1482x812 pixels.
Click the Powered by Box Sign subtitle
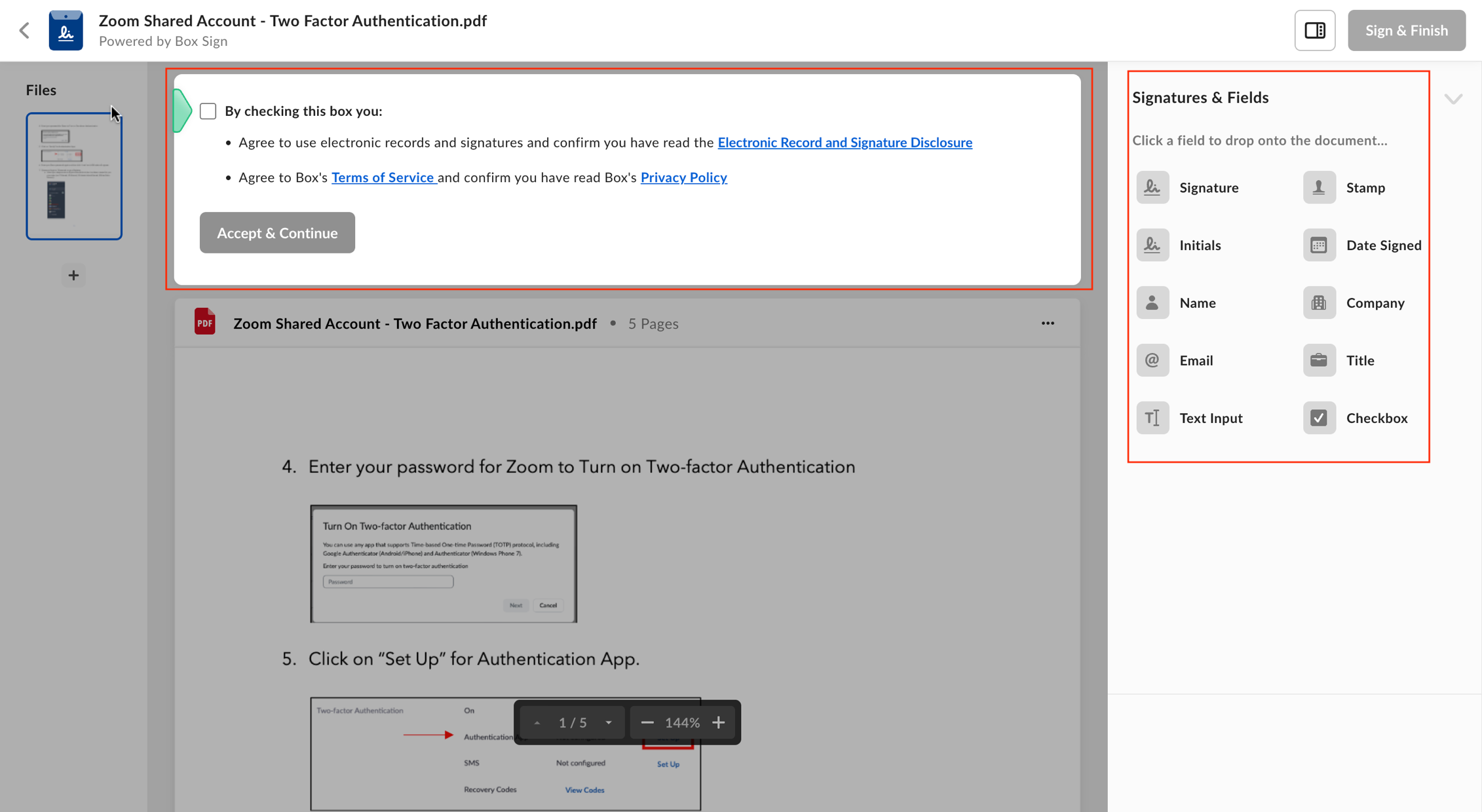point(164,41)
